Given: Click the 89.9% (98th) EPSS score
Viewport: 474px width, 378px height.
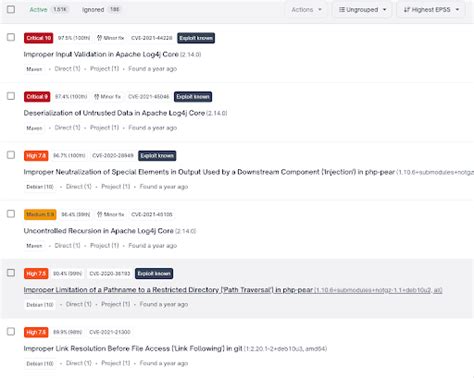Looking at the screenshot, I should pyautogui.click(x=68, y=332).
